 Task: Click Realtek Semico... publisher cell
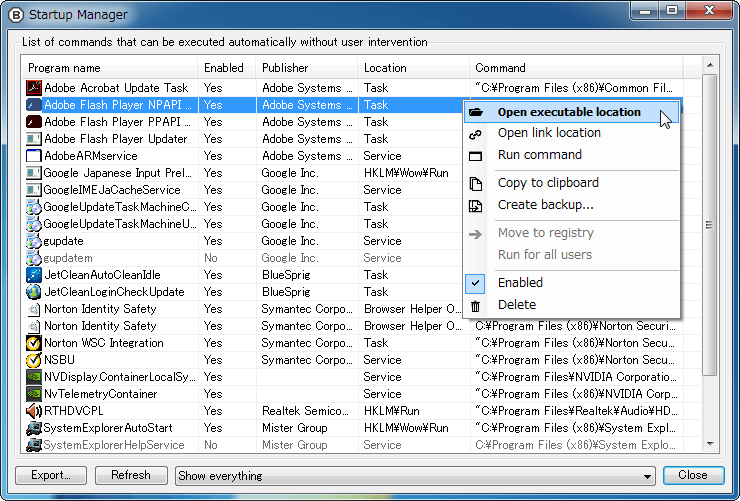(305, 411)
